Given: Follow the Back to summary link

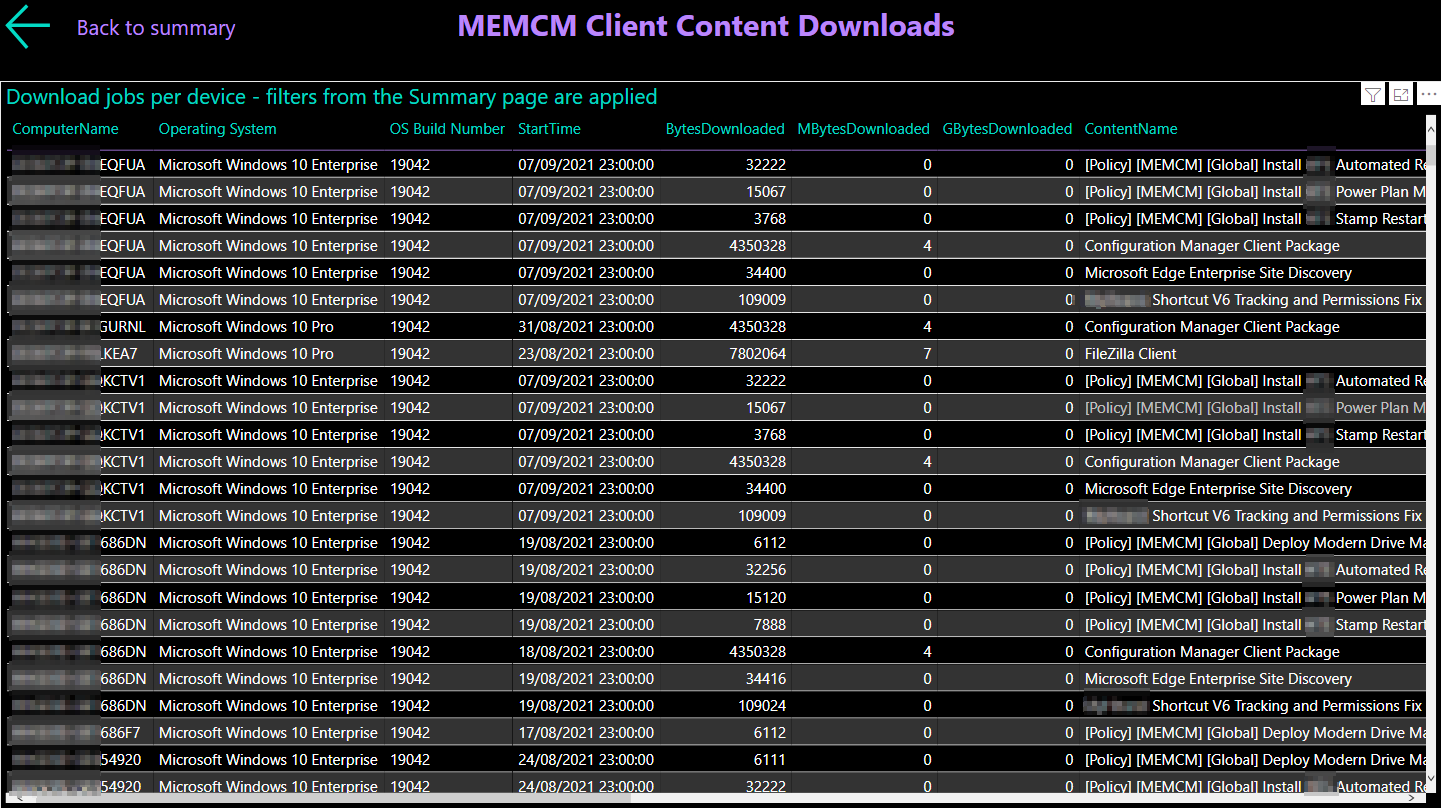Looking at the screenshot, I should click(x=156, y=28).
